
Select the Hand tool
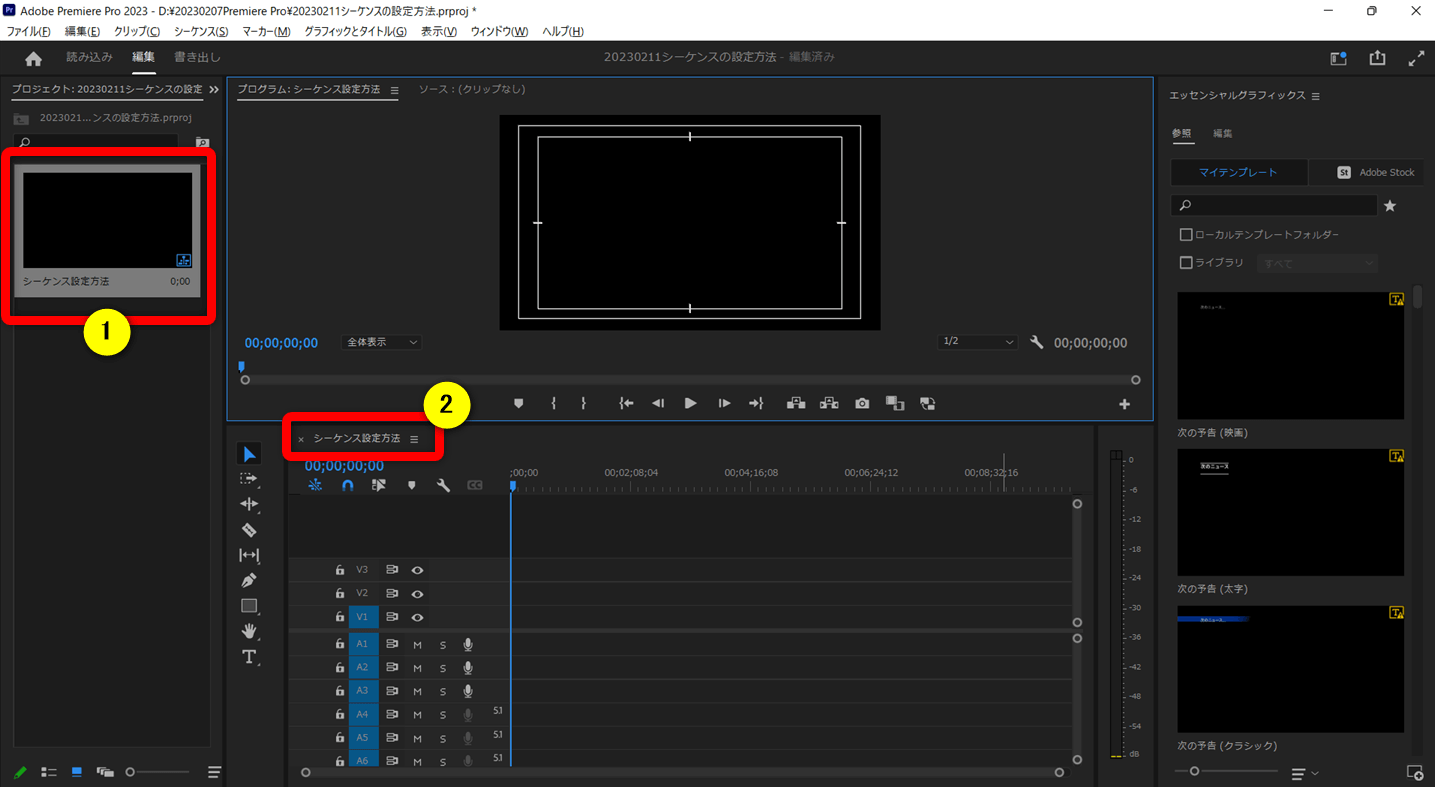pyautogui.click(x=250, y=631)
